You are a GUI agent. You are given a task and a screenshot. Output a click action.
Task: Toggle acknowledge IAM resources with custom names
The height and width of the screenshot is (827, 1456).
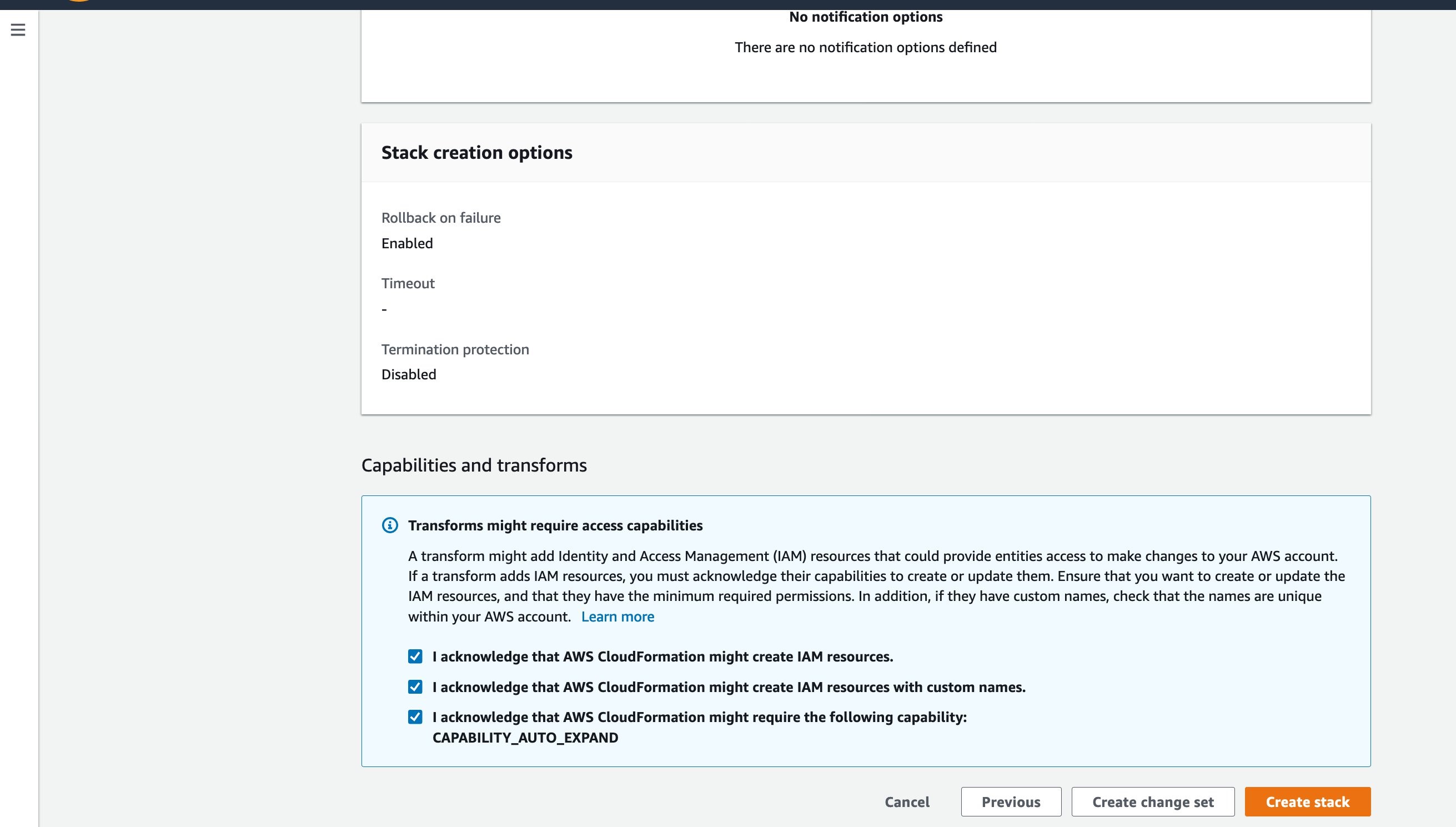coord(415,686)
